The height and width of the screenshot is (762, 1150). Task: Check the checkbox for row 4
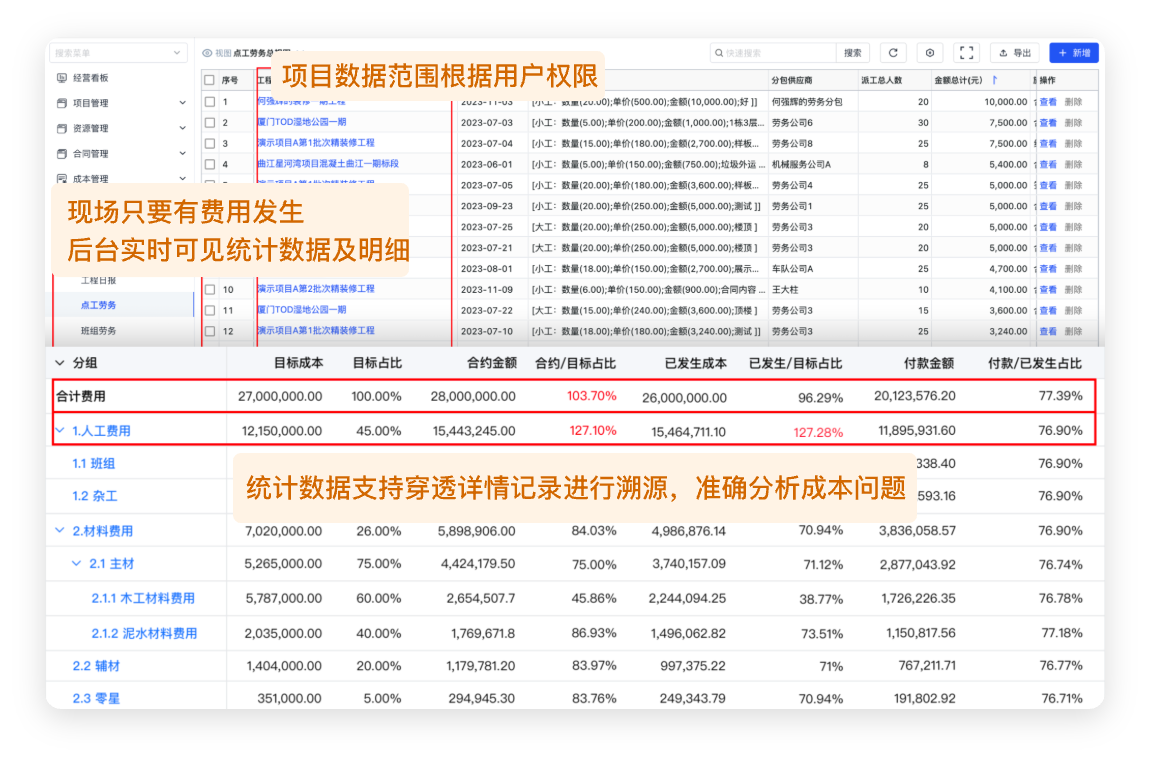(x=210, y=164)
